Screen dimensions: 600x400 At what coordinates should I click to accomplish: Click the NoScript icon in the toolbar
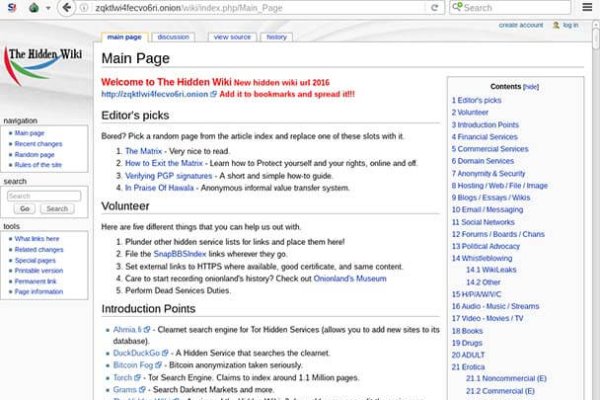8,7
